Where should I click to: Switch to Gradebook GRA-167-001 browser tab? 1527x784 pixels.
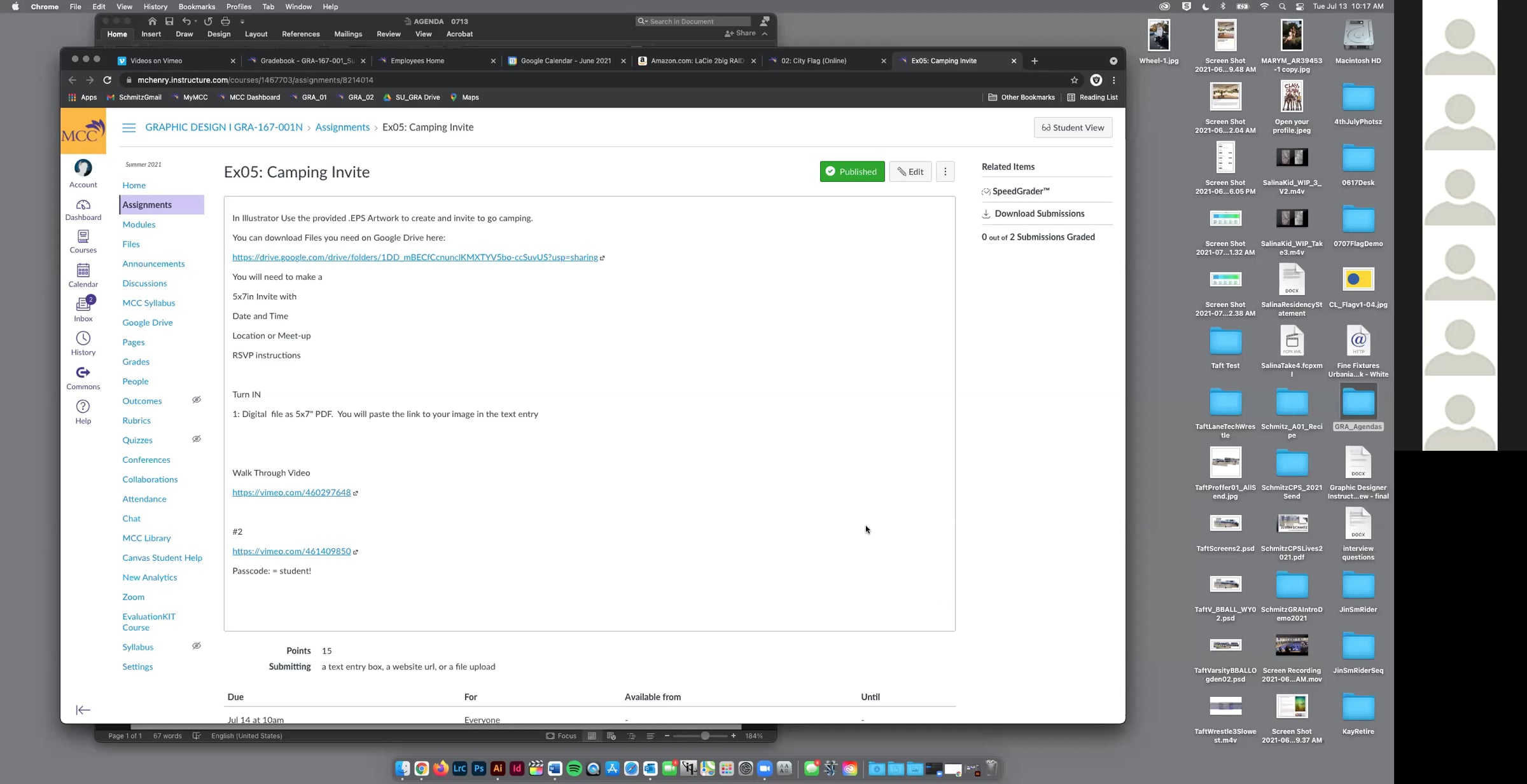(x=307, y=61)
